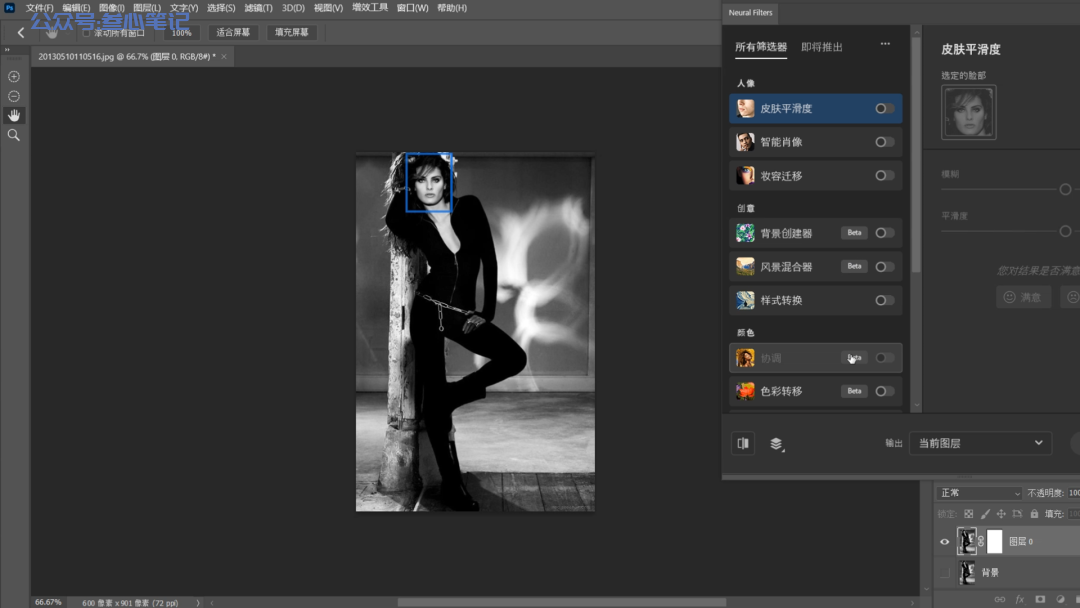Close the 20130510110516.jpg document tab
Viewport: 1080px width, 608px height.
tap(224, 56)
